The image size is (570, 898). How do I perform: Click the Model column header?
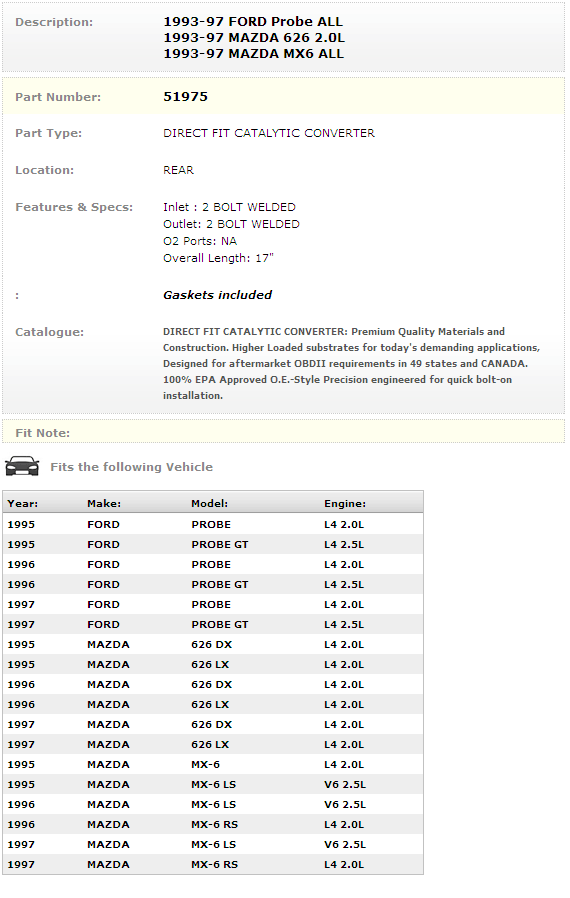209,503
